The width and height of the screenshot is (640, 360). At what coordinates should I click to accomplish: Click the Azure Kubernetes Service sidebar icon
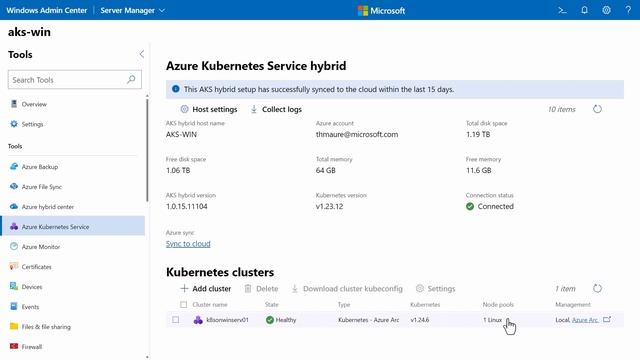(14, 226)
